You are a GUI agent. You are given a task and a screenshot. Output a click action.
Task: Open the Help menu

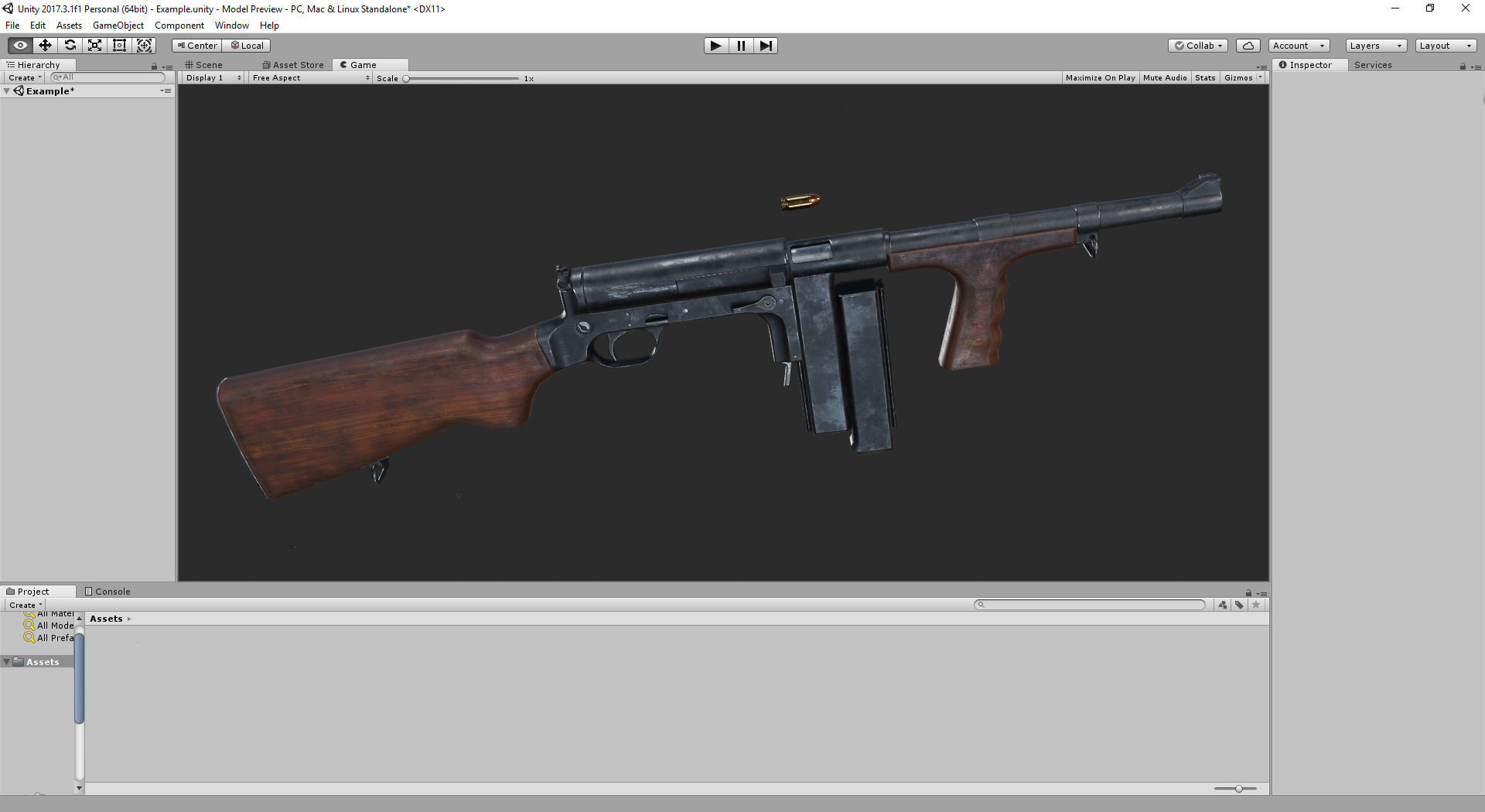(269, 26)
